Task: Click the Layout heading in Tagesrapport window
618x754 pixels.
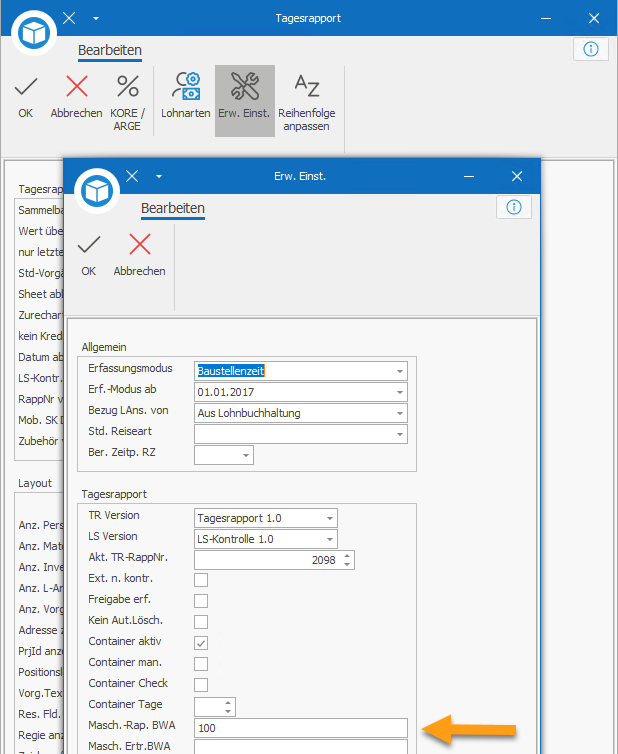Action: point(35,483)
